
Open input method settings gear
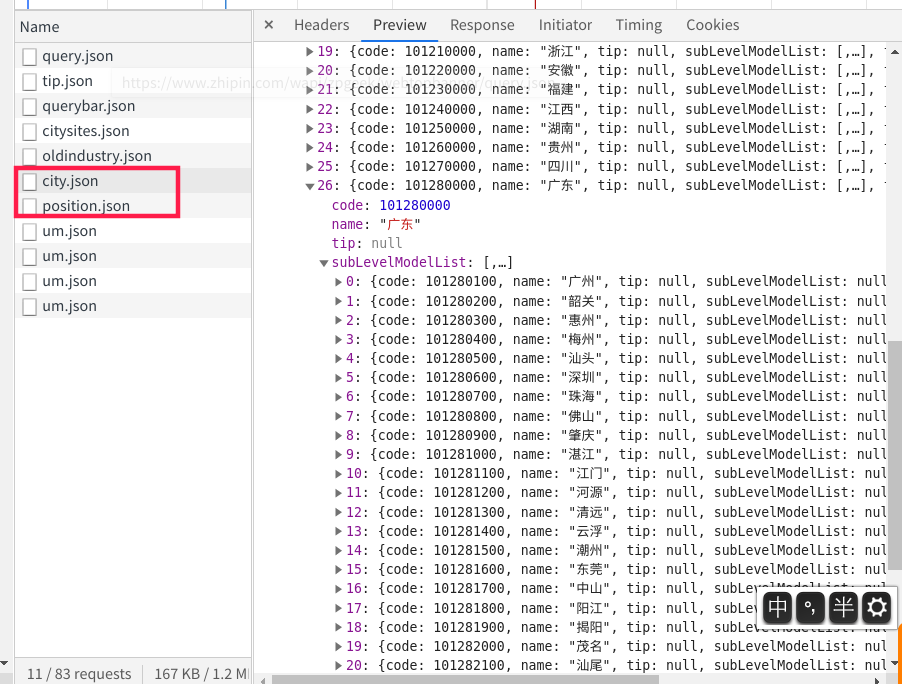(x=876, y=607)
